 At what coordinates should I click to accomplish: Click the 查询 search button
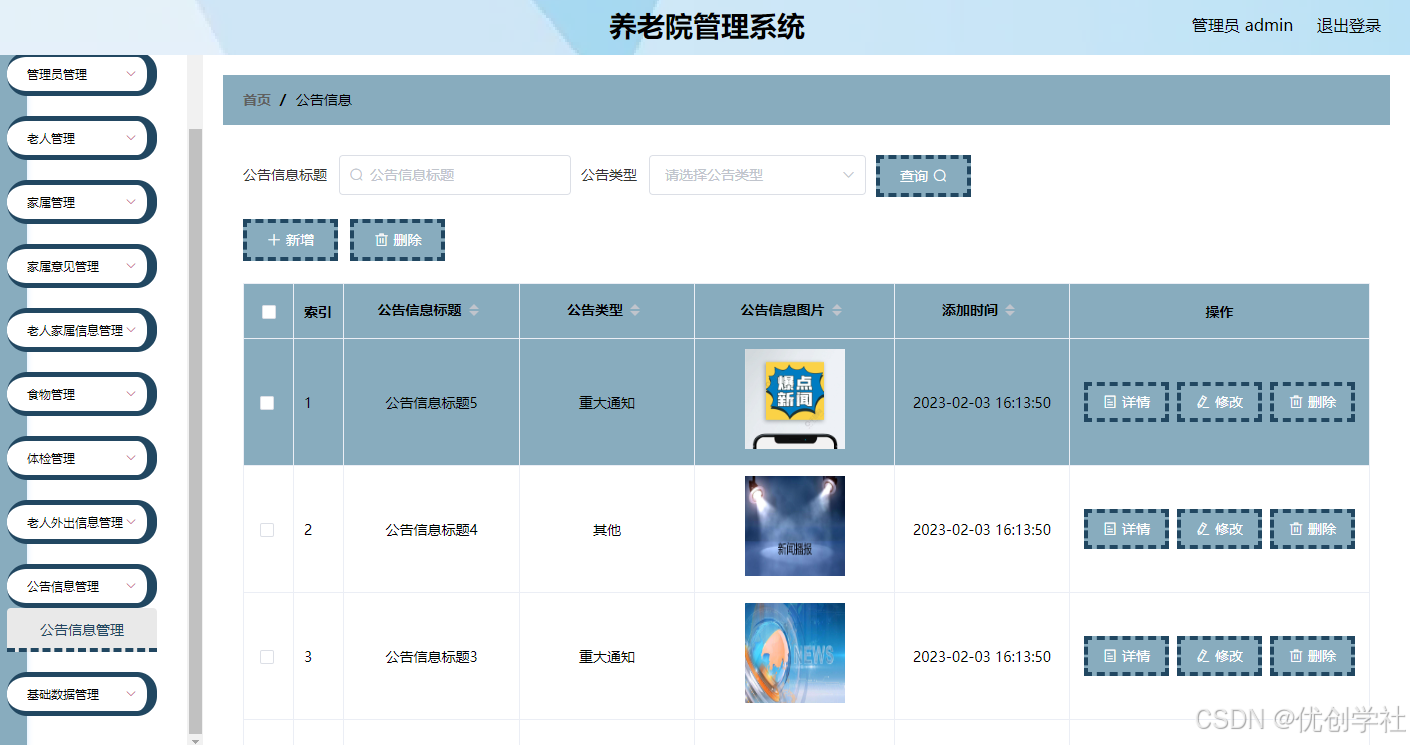point(923,176)
